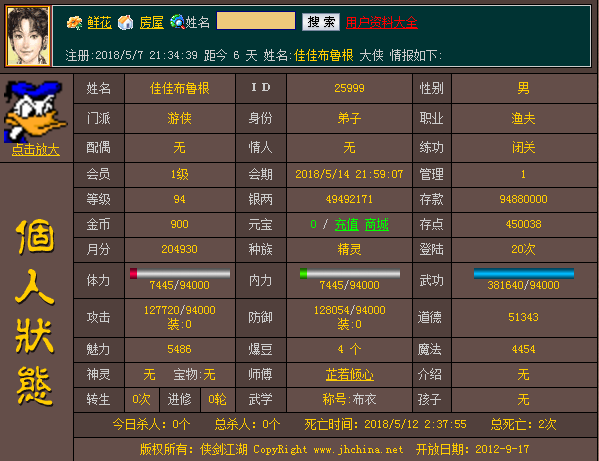Click the 点击放大 link under the avatar
The image size is (599, 461).
click(x=36, y=149)
